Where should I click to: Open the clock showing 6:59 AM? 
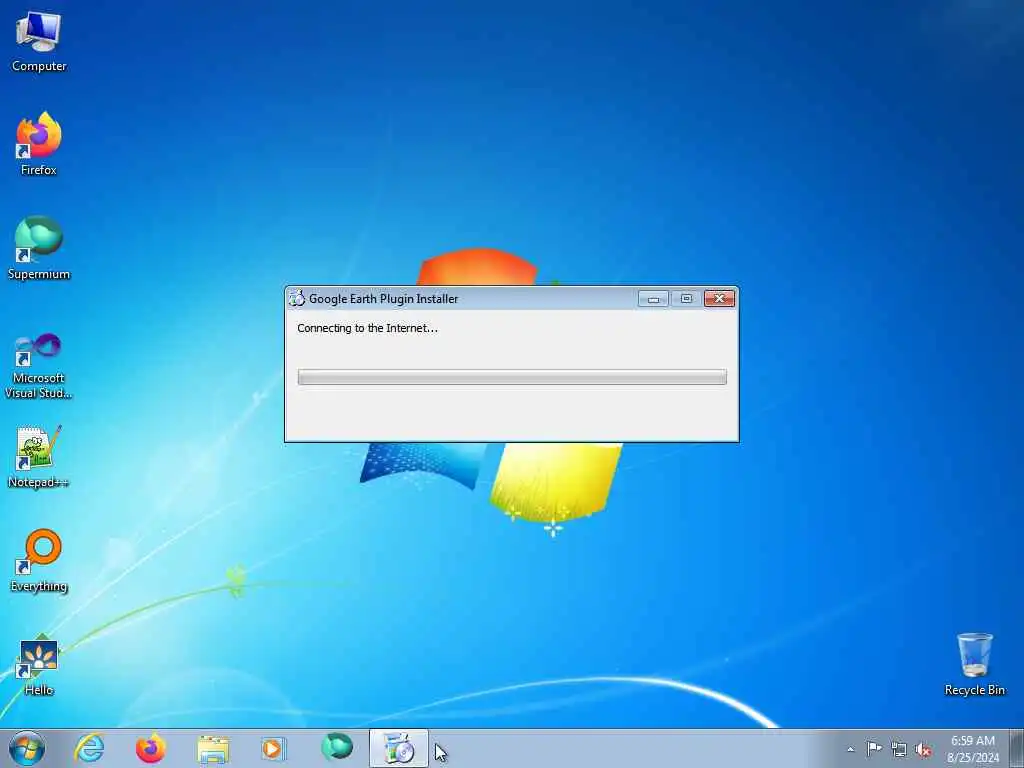tap(972, 748)
